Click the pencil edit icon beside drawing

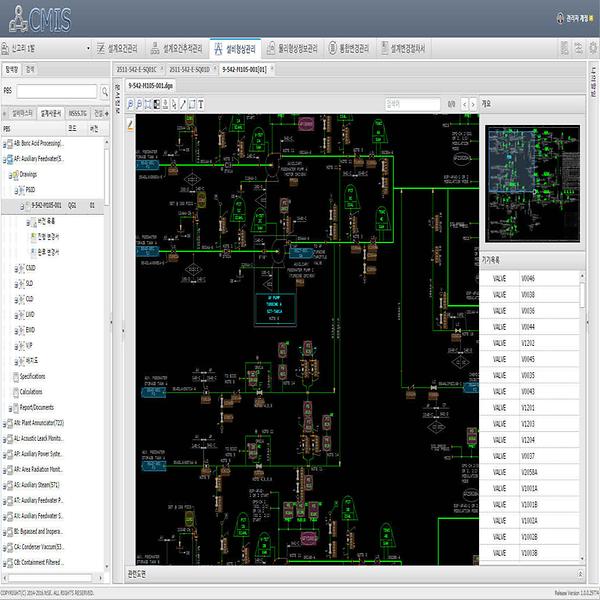[129, 122]
